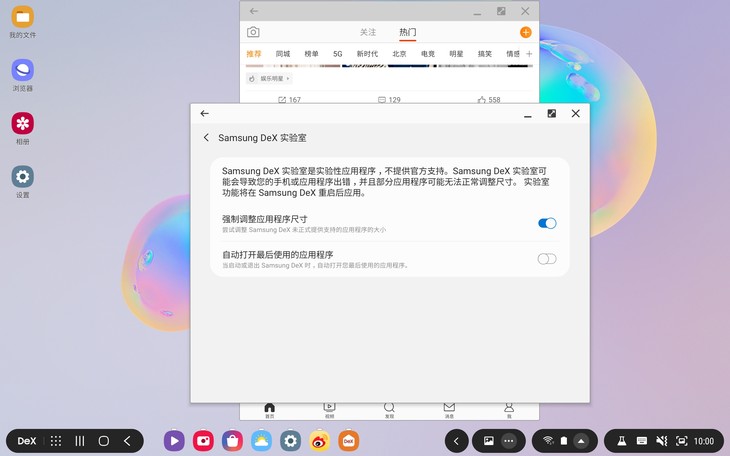The width and height of the screenshot is (730, 456).
Task: Go back with the chevron beside Samsung DeX 实验室
Action: [206, 137]
